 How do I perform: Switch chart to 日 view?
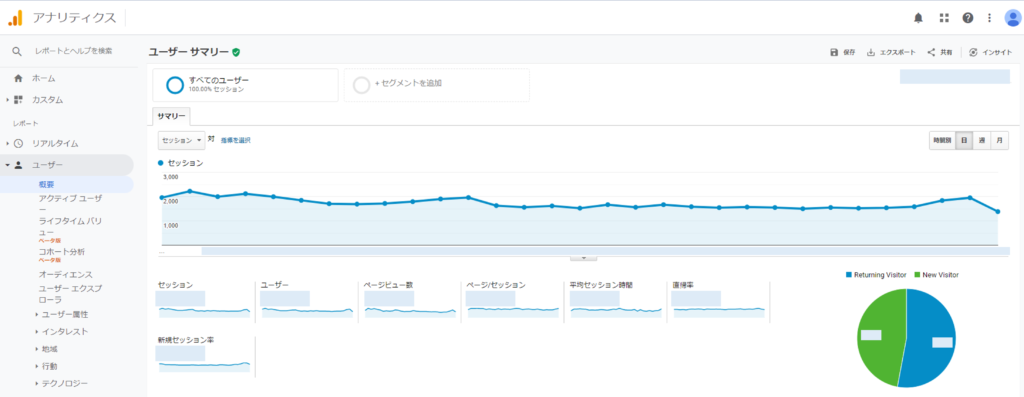(x=964, y=140)
